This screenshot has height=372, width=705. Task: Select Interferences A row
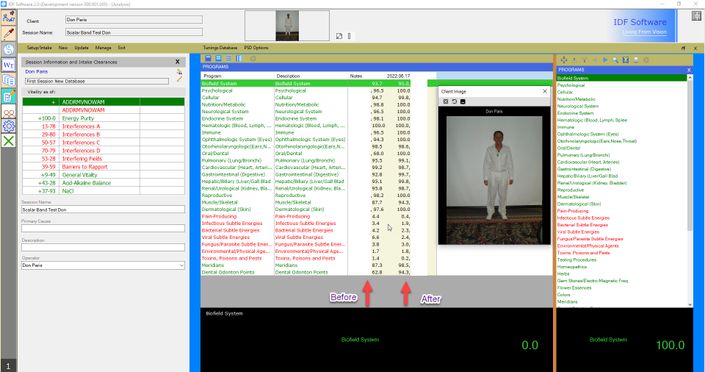pos(103,126)
